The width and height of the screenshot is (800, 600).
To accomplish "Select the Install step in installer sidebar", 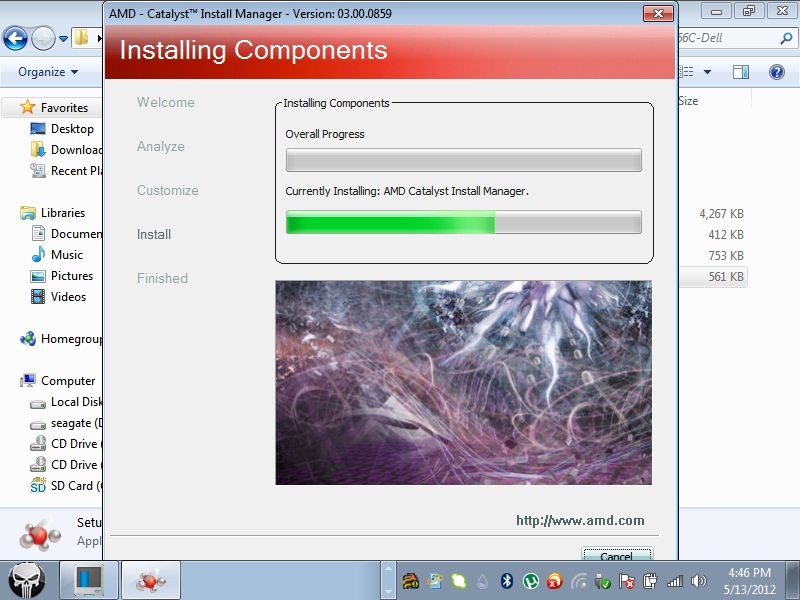I will tap(154, 234).
